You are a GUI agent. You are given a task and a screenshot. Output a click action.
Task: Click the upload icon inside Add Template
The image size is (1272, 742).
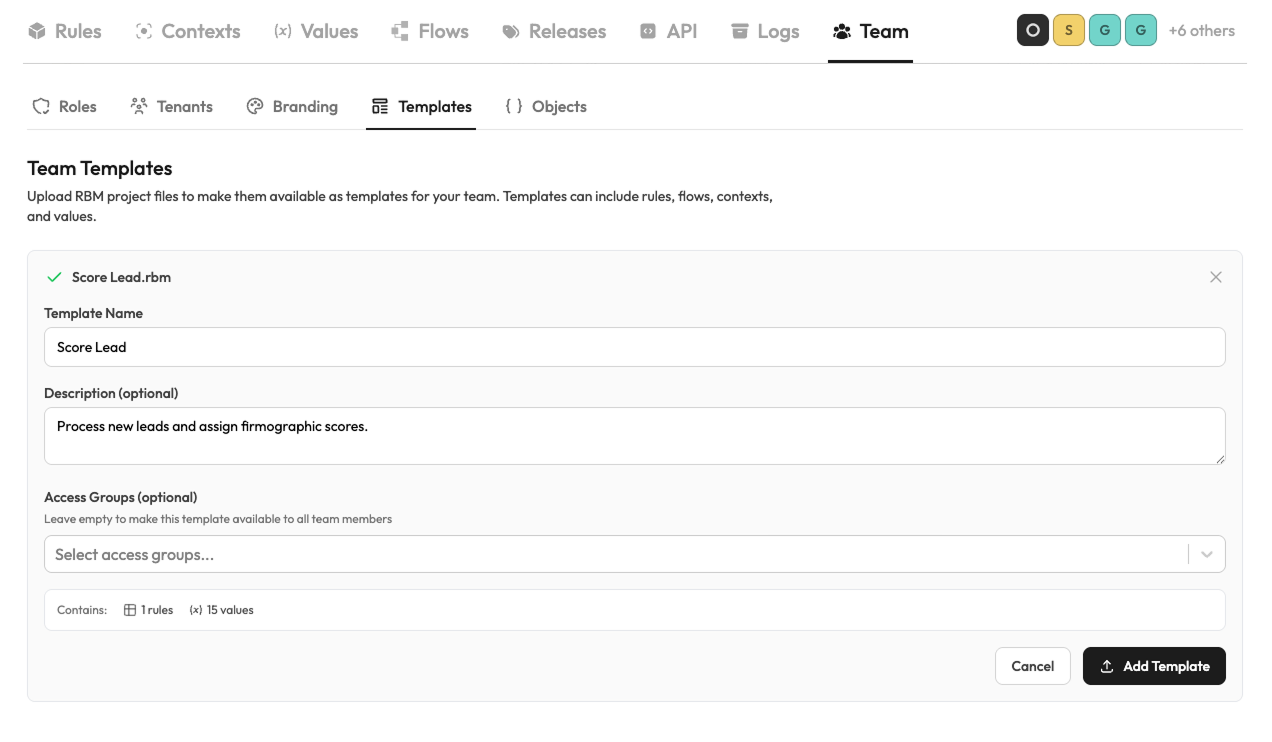1107,665
